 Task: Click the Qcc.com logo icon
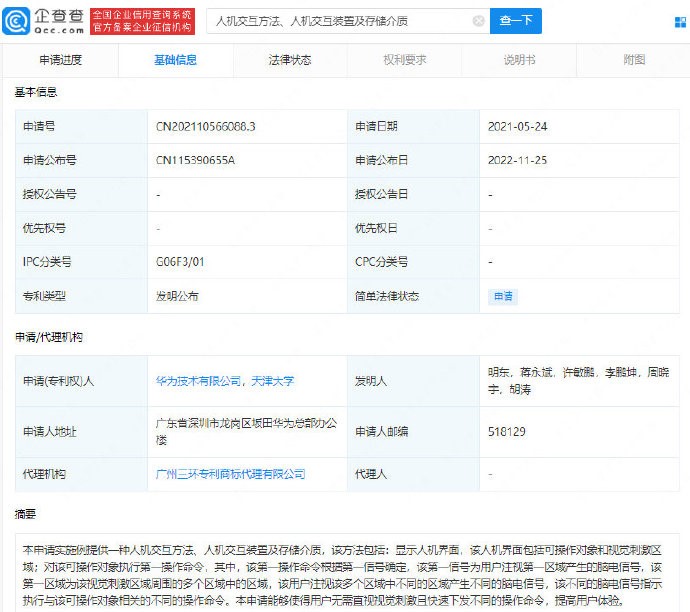click(x=16, y=21)
